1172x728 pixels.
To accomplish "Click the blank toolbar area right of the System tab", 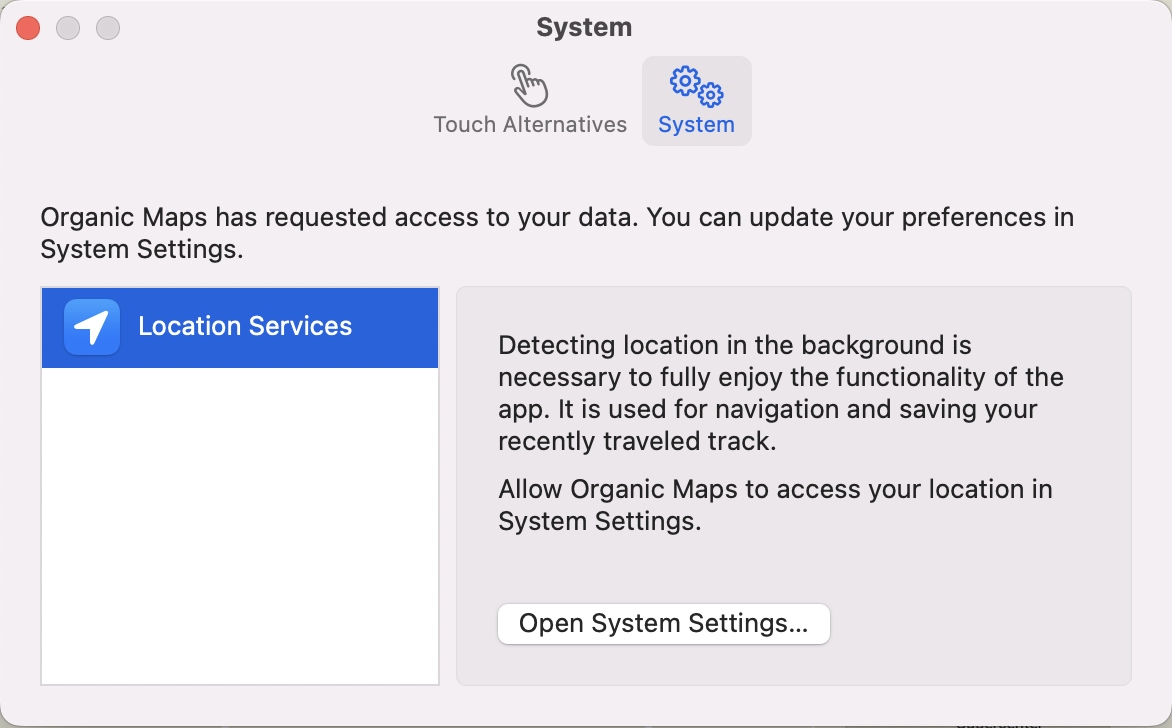I will coord(950,100).
